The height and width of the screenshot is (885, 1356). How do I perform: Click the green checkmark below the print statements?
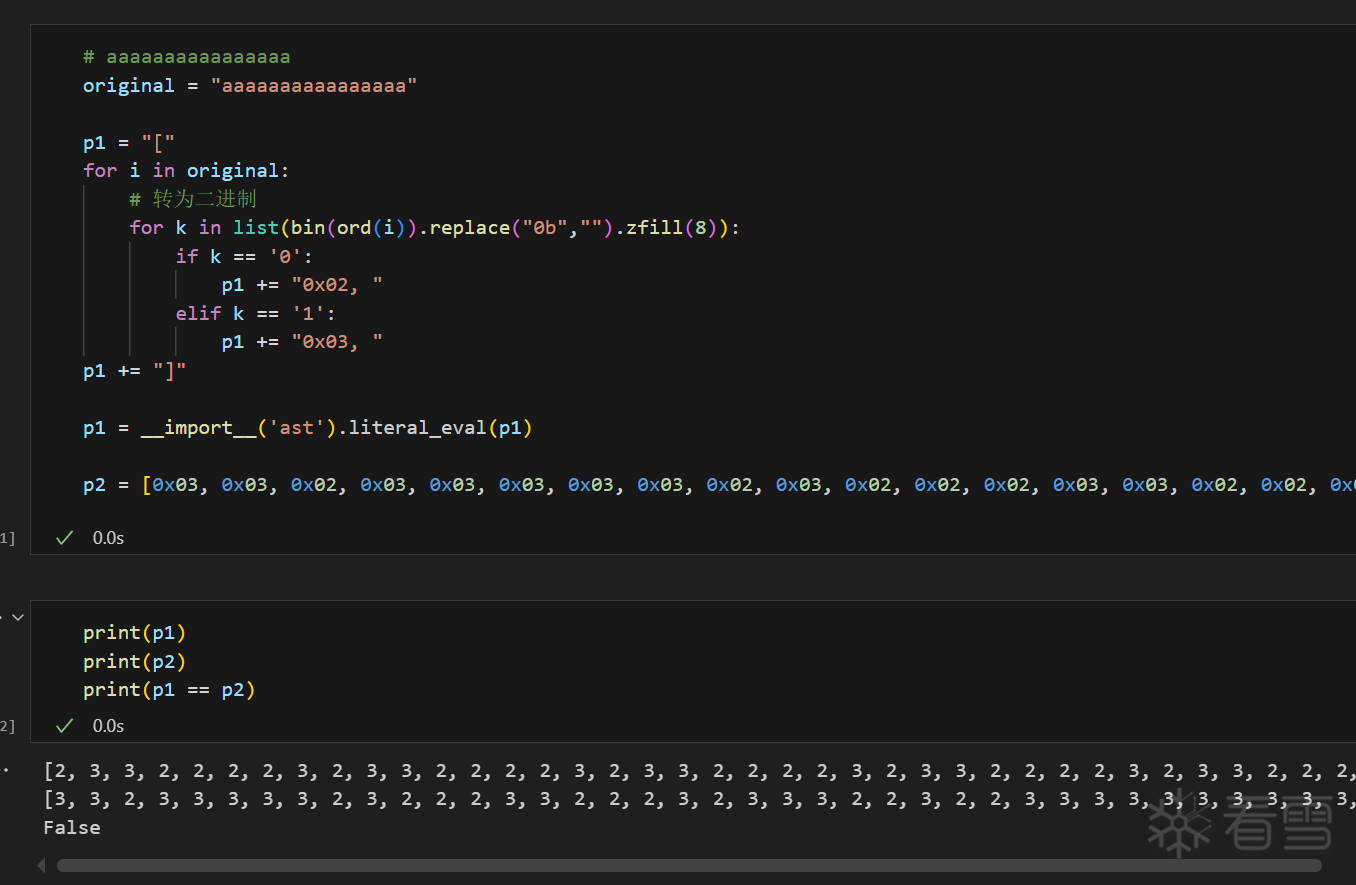[65, 726]
